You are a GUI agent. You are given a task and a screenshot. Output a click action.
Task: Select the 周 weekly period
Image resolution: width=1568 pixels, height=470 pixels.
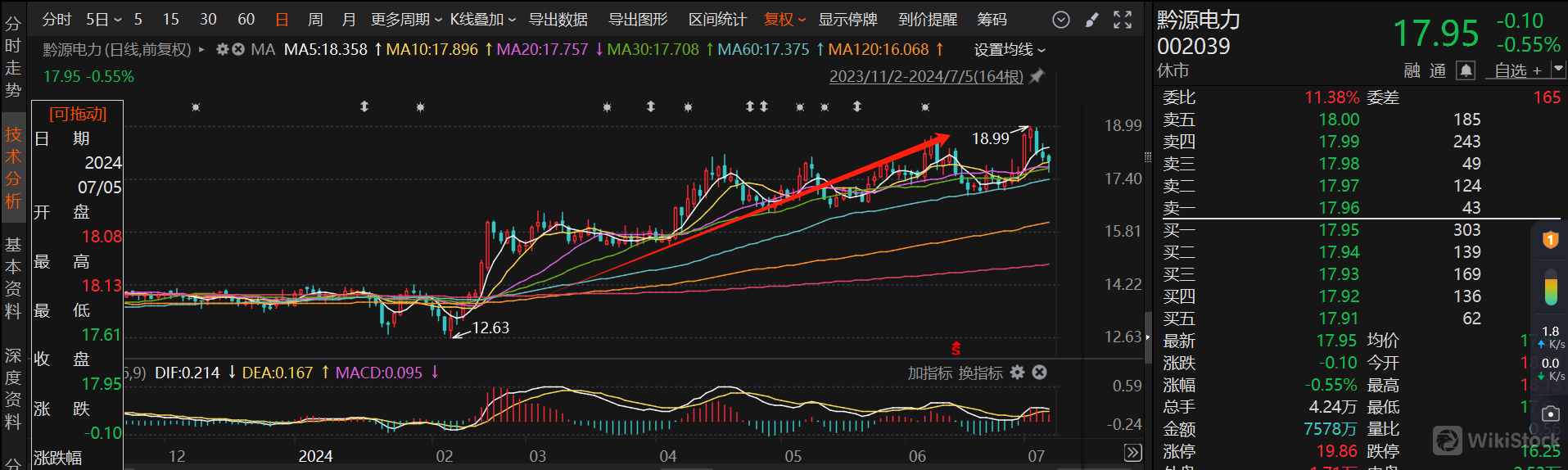(x=315, y=20)
